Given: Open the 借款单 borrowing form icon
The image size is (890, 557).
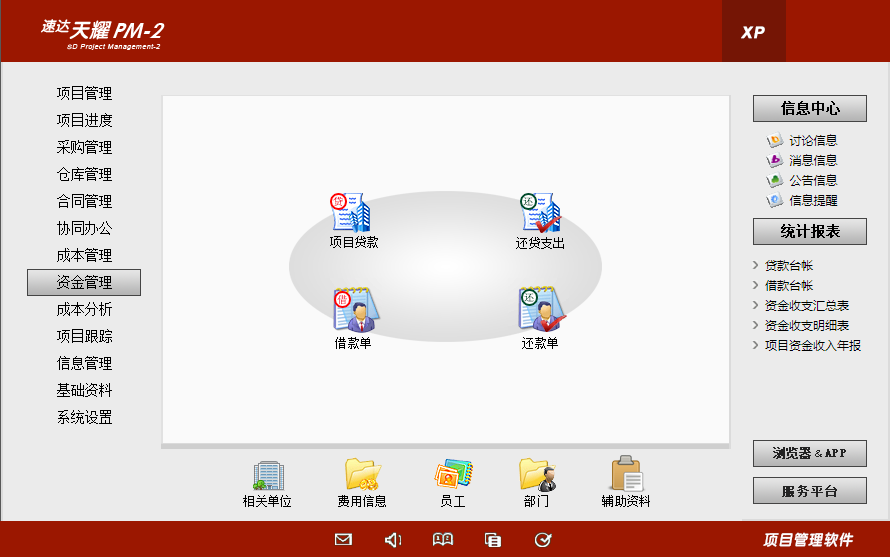Looking at the screenshot, I should [x=352, y=310].
